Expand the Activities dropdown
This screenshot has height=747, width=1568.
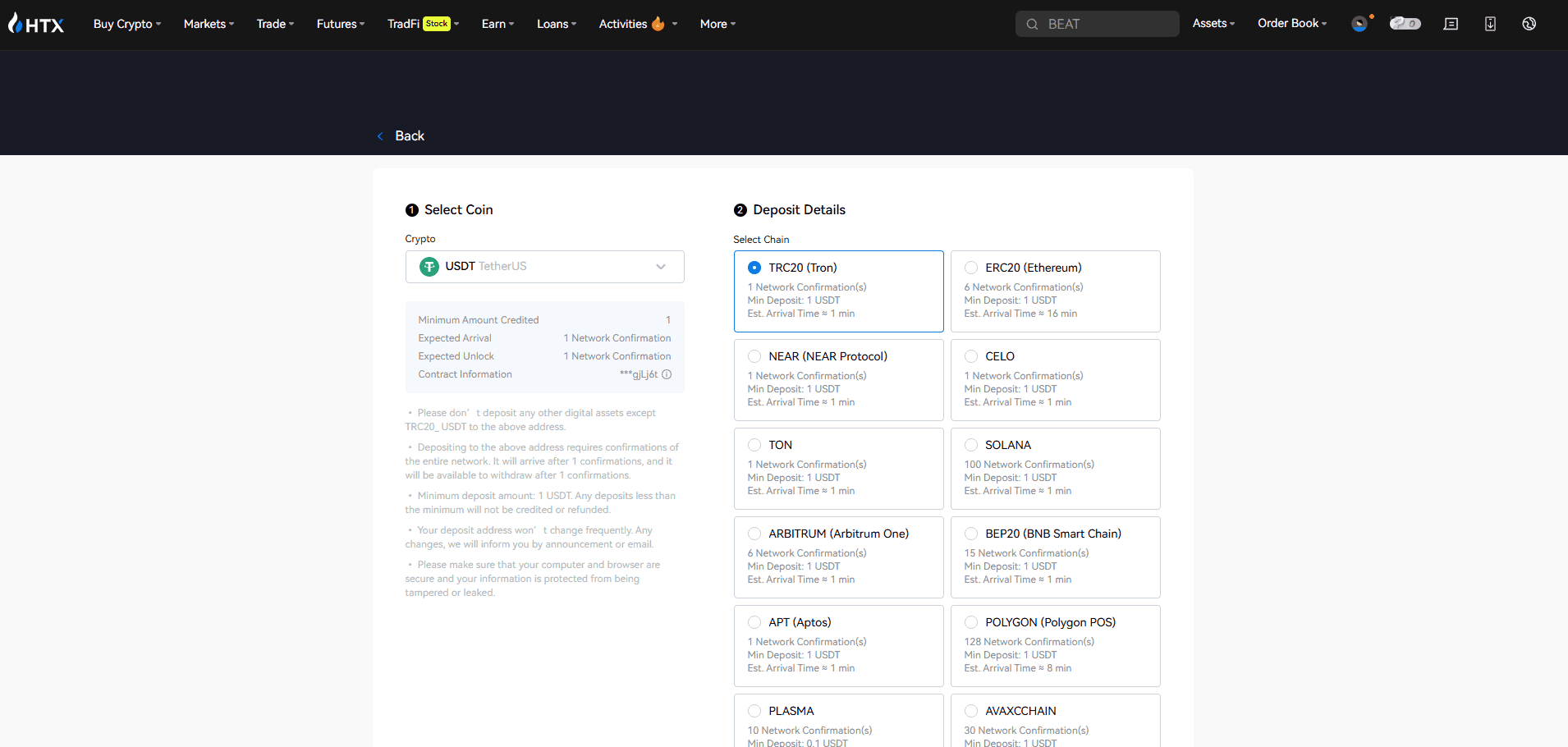638,24
